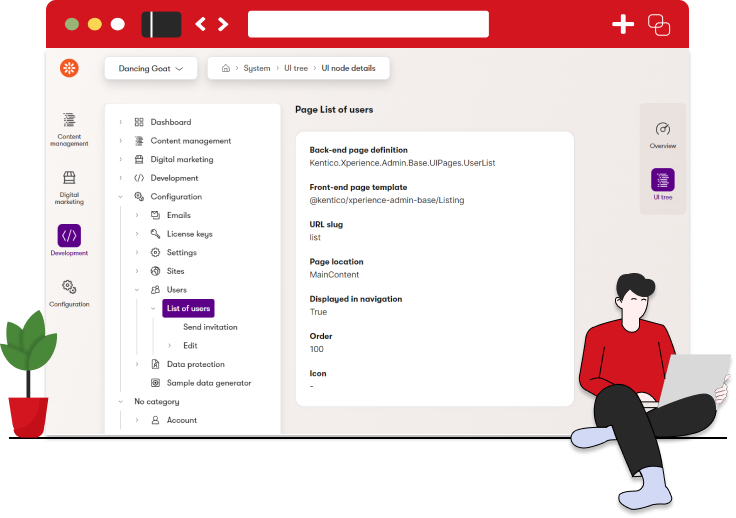Select List of users tree item

[188, 309]
